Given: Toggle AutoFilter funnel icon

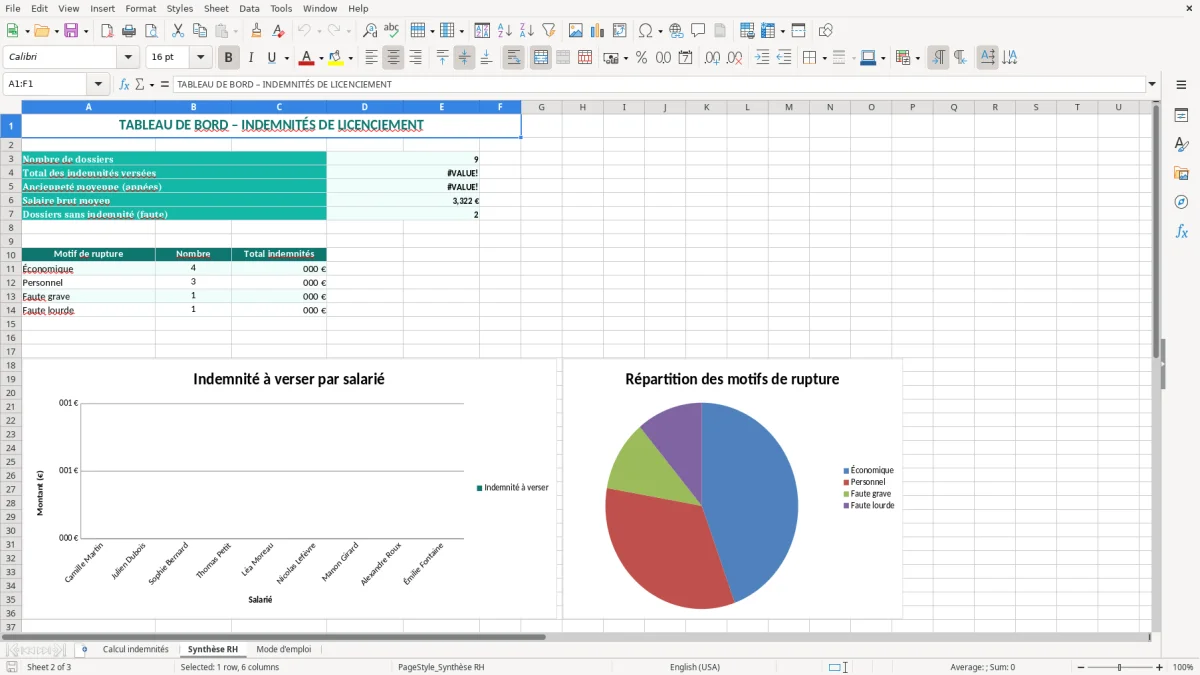Looking at the screenshot, I should [x=549, y=31].
